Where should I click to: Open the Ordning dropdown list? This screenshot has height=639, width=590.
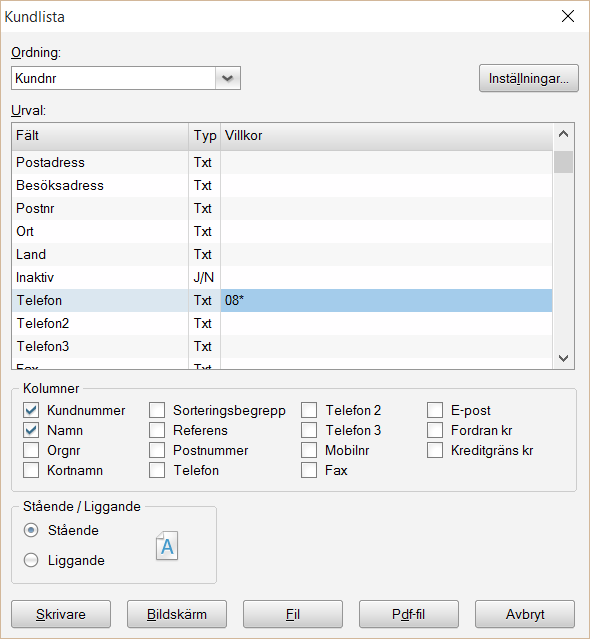click(x=227, y=78)
